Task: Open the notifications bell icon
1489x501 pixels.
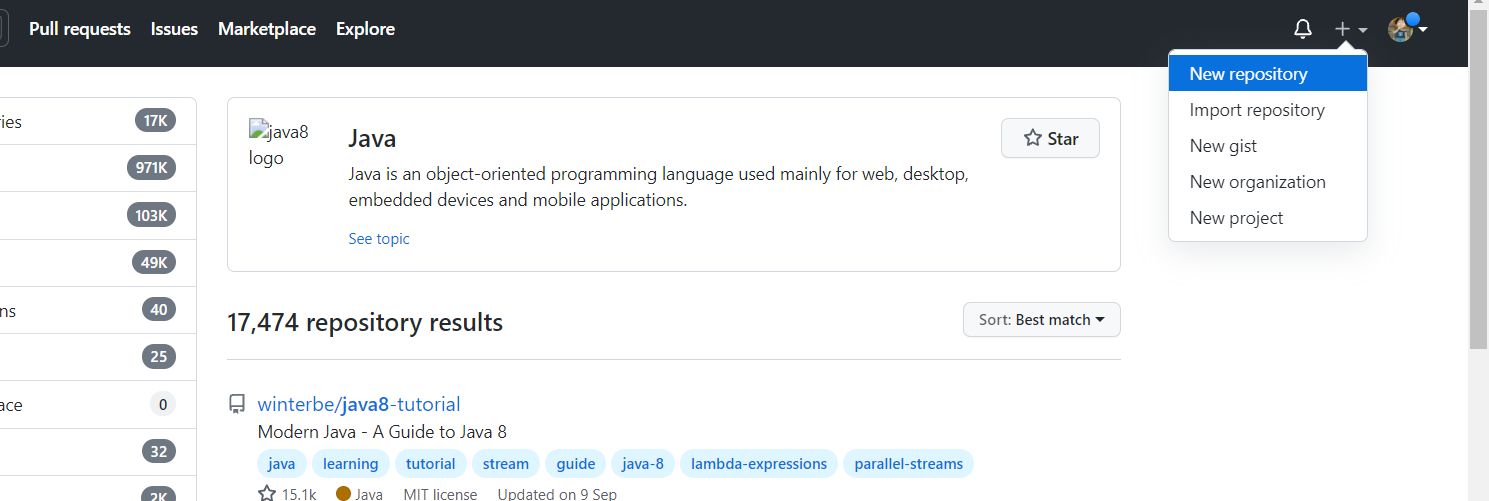Action: [1302, 29]
